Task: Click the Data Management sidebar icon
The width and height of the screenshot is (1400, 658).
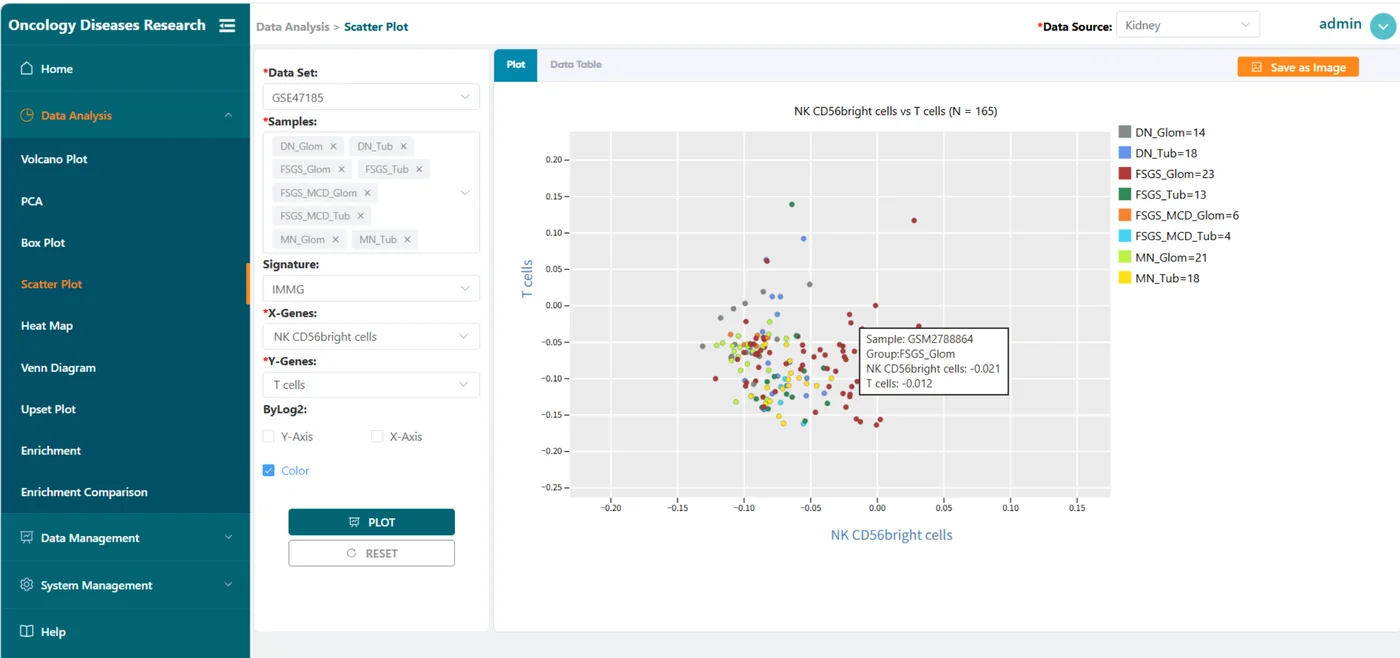Action: point(27,537)
